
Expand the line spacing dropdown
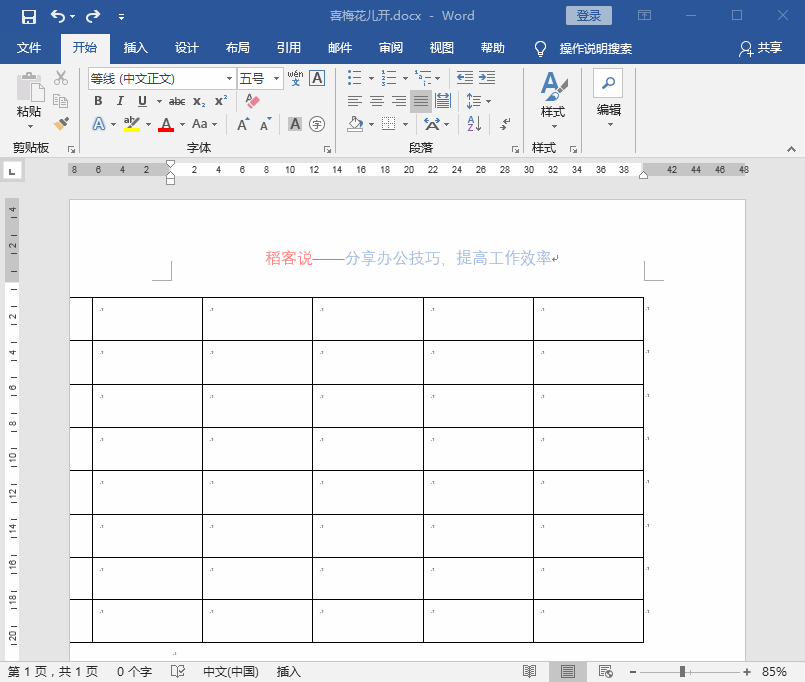pyautogui.click(x=488, y=101)
